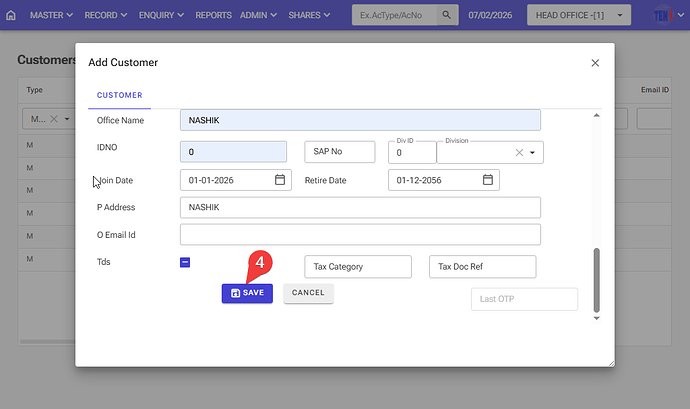Clear the Division field selection
The image size is (690, 409).
(x=519, y=153)
